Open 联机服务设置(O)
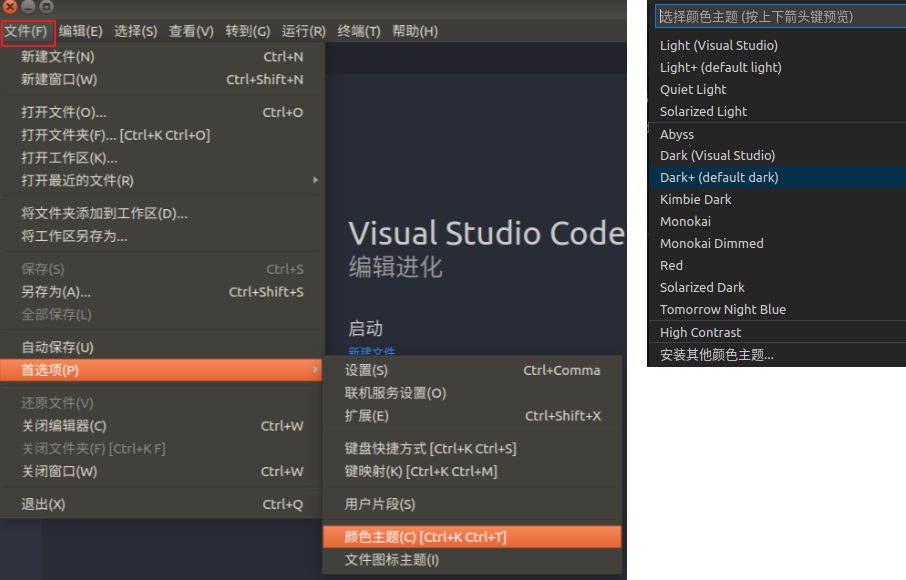The height and width of the screenshot is (580, 906). coord(472,393)
